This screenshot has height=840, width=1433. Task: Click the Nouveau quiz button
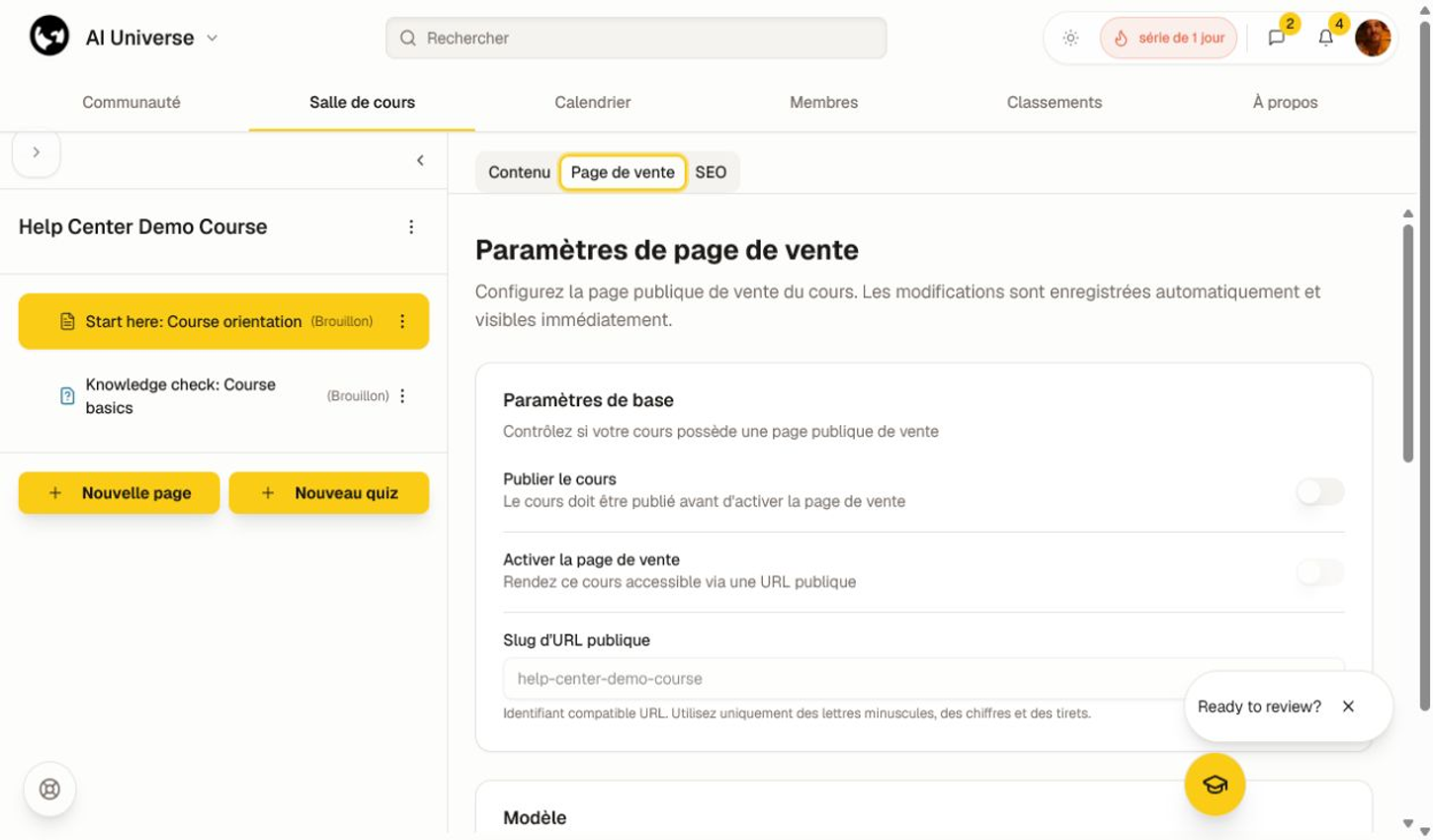point(329,492)
